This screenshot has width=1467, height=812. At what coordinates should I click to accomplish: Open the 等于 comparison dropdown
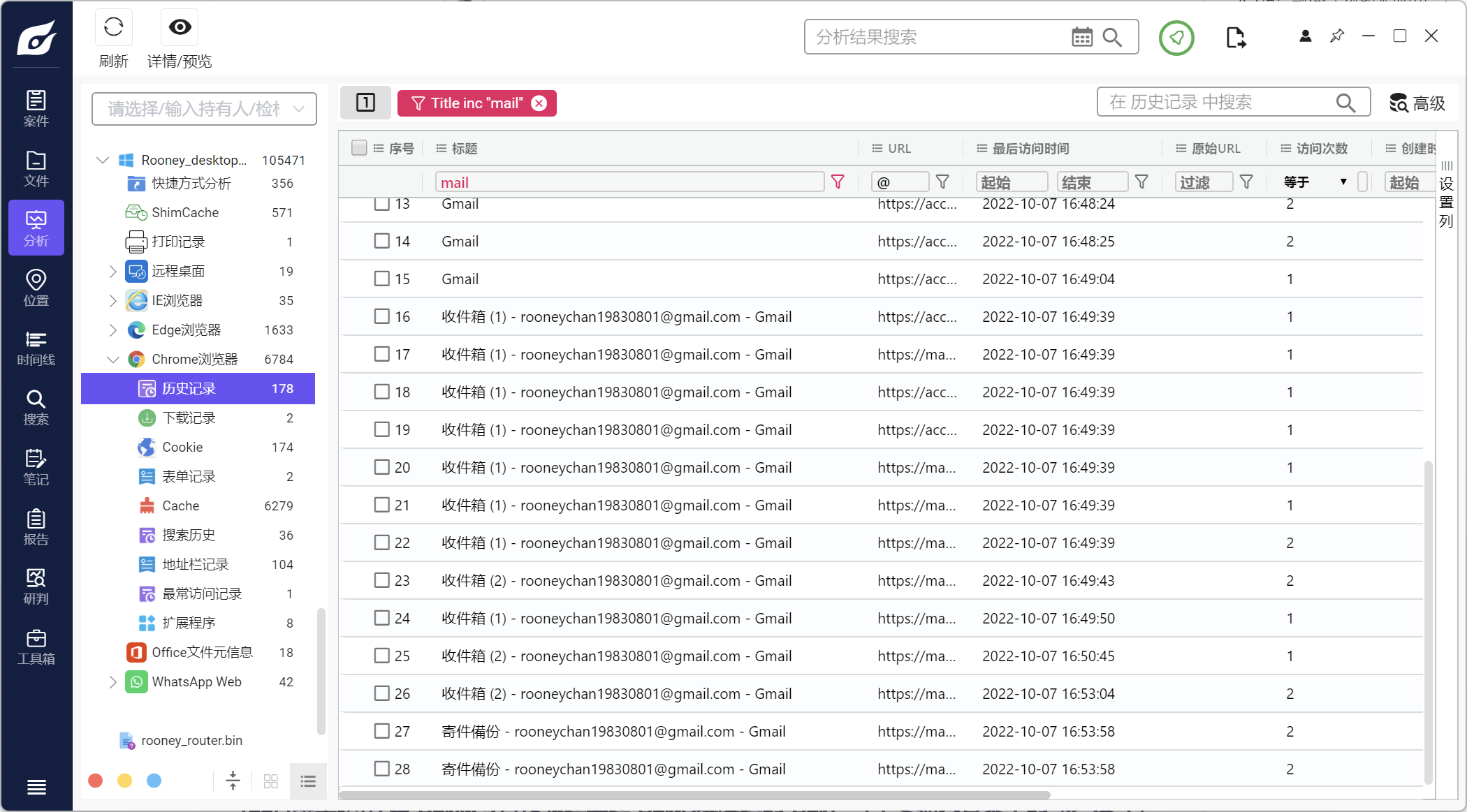(1316, 182)
